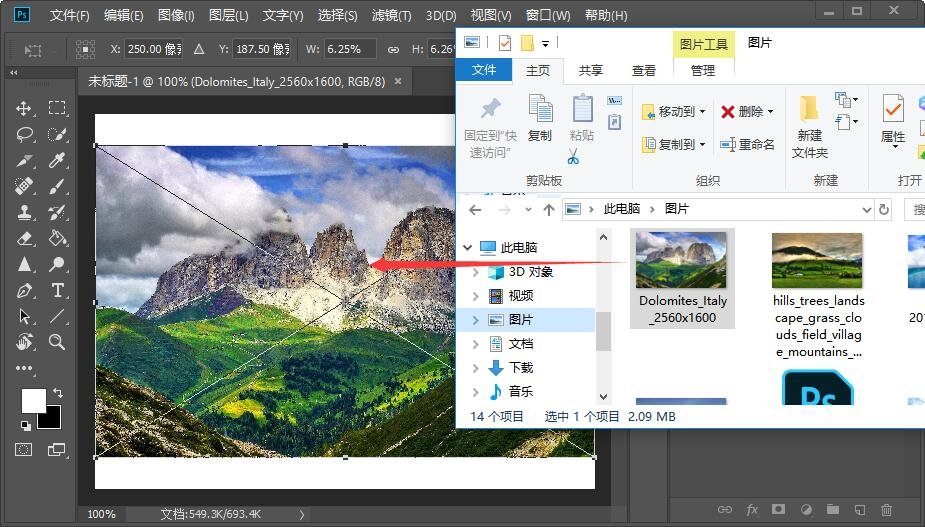Open the three-dots Edit Toolbar button
The height and width of the screenshot is (527, 925).
[x=24, y=368]
